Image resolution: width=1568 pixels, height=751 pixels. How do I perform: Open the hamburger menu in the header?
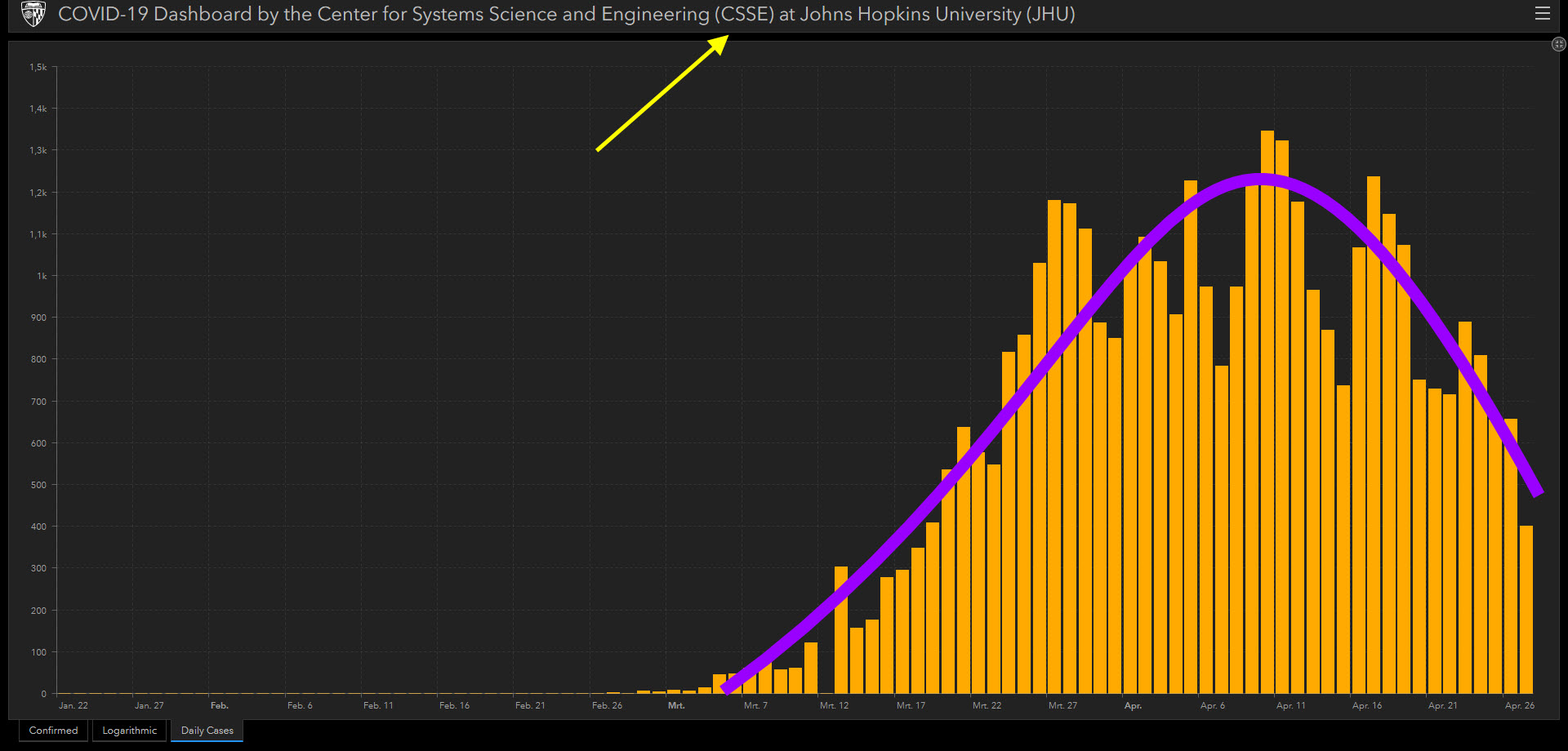tap(1542, 14)
